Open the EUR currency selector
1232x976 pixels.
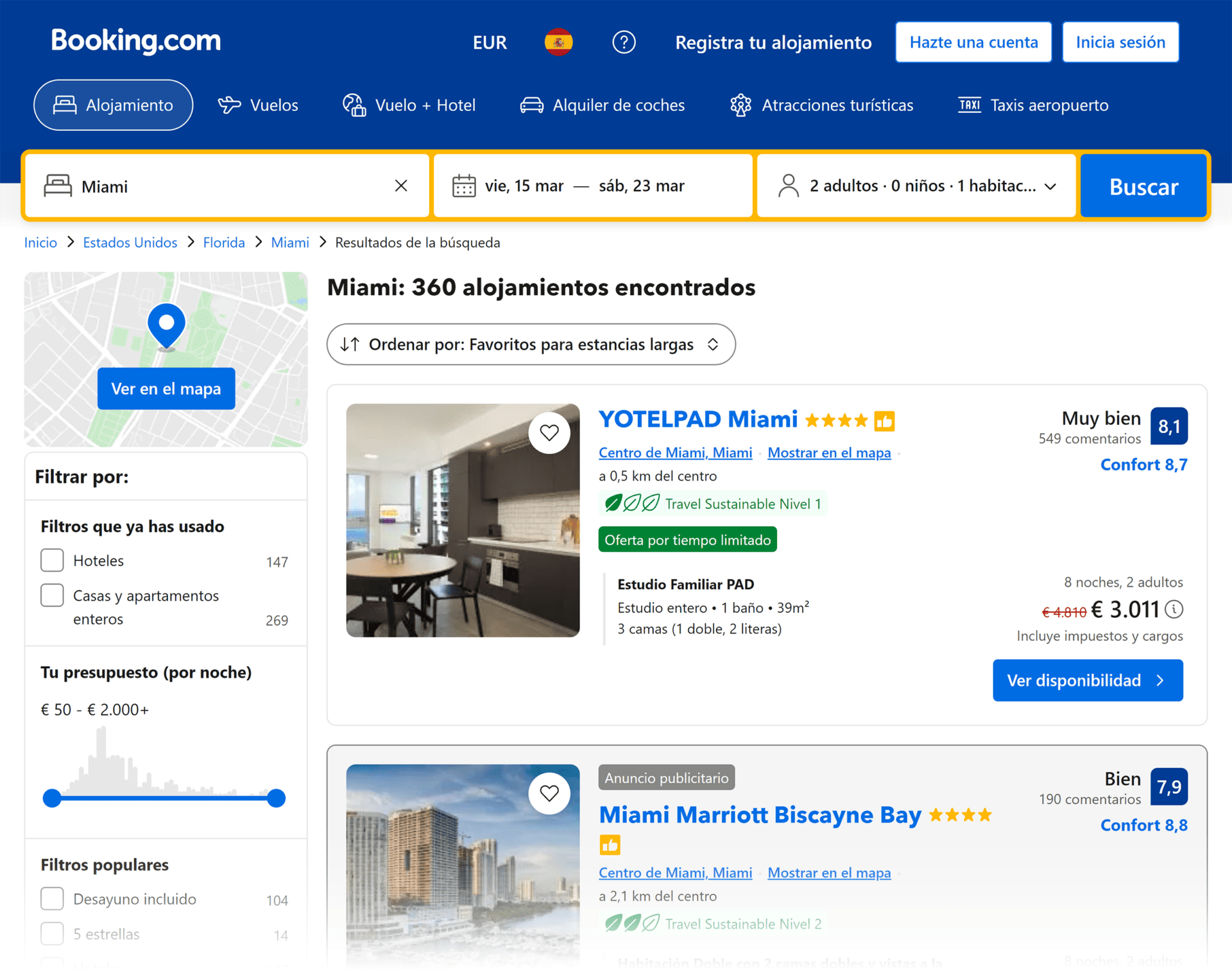490,42
